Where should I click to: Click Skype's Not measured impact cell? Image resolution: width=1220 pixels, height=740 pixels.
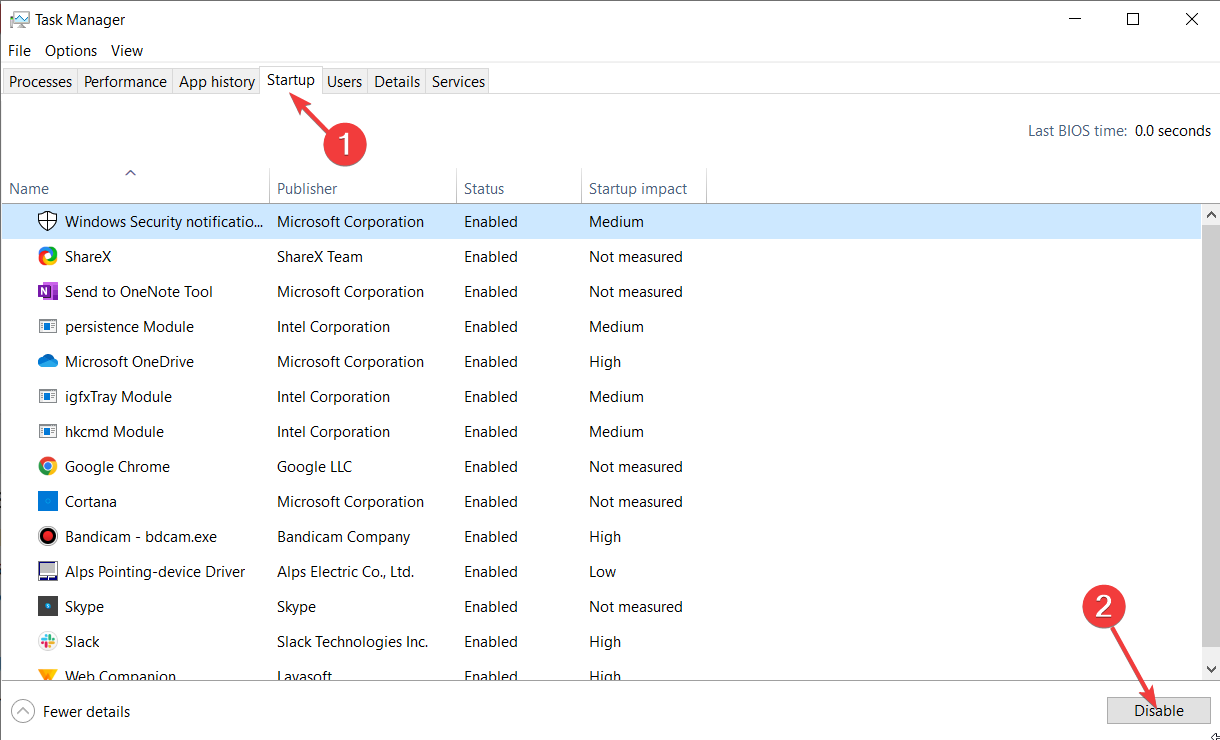pos(636,606)
